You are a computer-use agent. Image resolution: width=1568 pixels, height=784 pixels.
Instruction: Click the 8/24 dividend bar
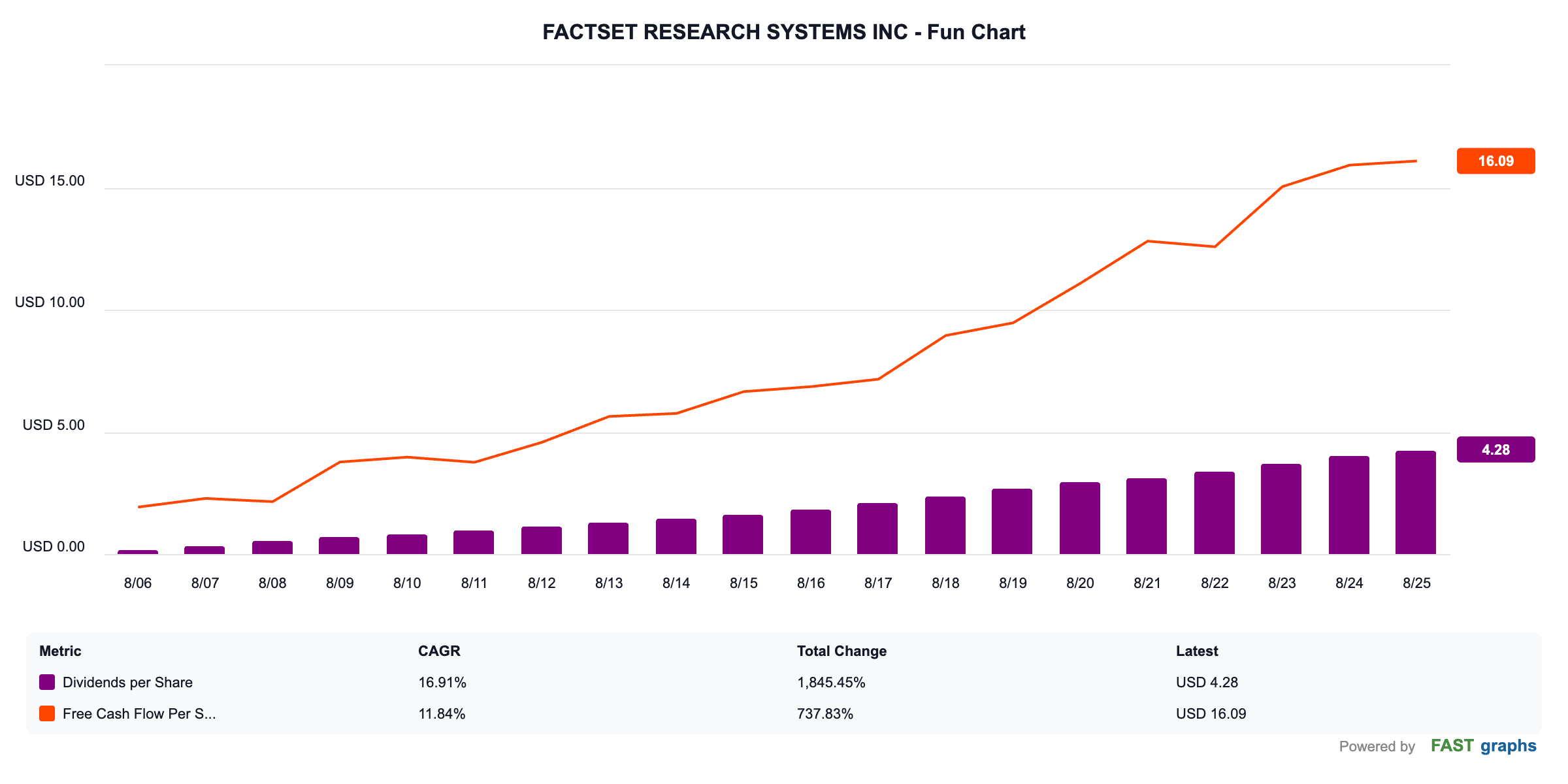(1349, 505)
